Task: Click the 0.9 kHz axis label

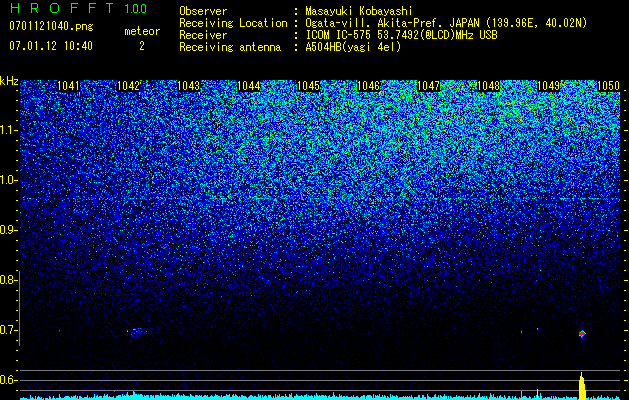Action: 8,230
